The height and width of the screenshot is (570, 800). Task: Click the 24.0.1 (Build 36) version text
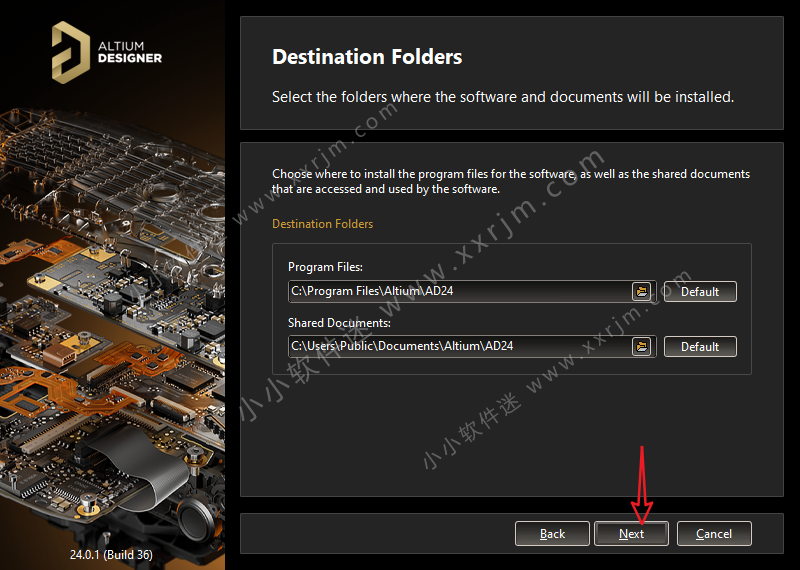pyautogui.click(x=112, y=553)
